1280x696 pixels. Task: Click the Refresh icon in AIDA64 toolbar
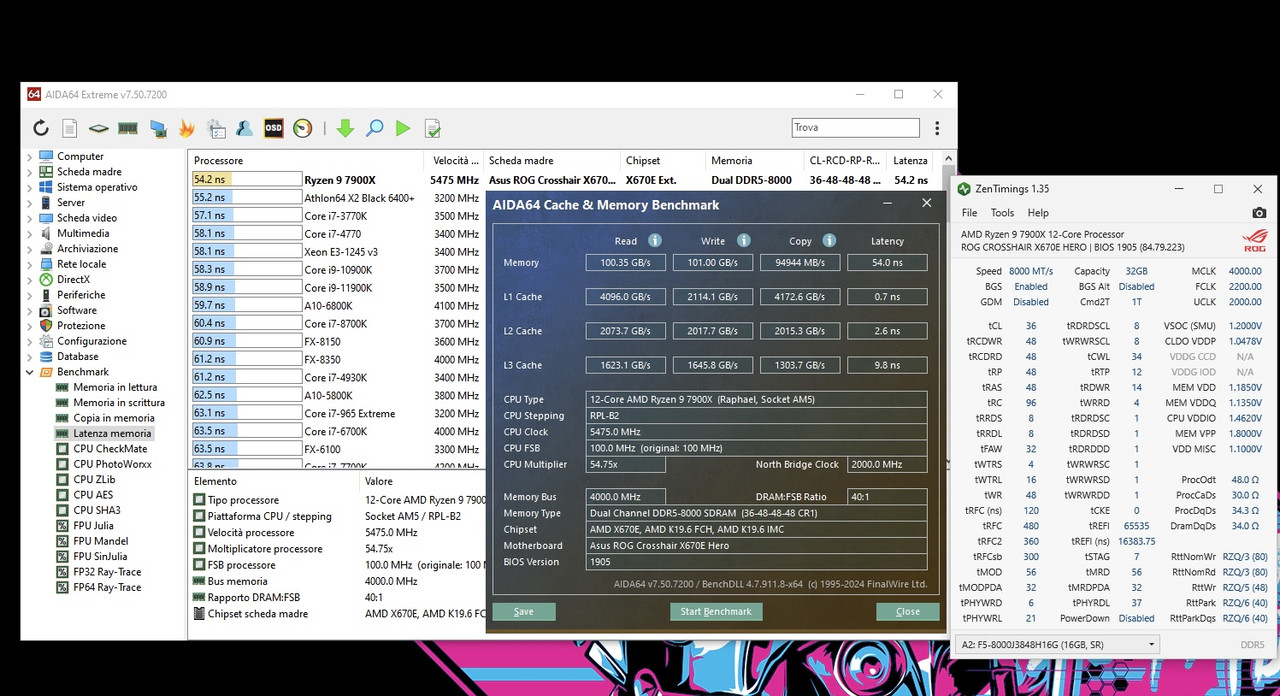[x=41, y=128]
